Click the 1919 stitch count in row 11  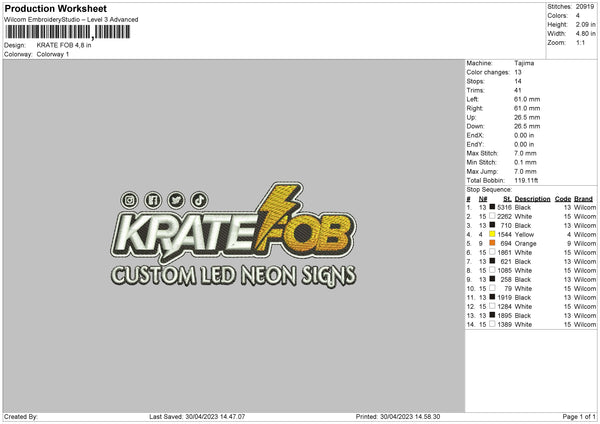(504, 297)
